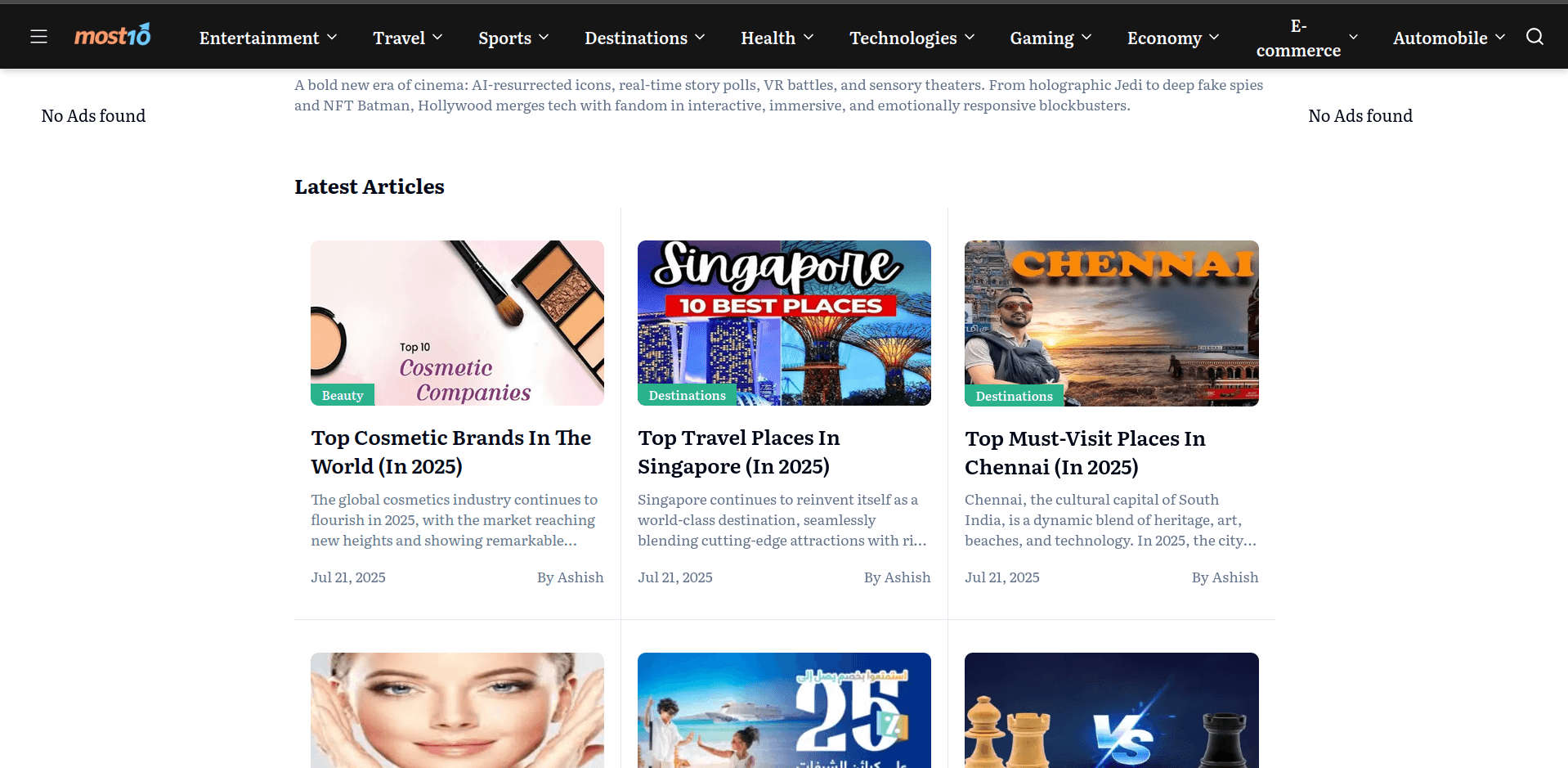This screenshot has height=768, width=1568.
Task: Expand the Sports dropdown chevron
Action: [544, 38]
